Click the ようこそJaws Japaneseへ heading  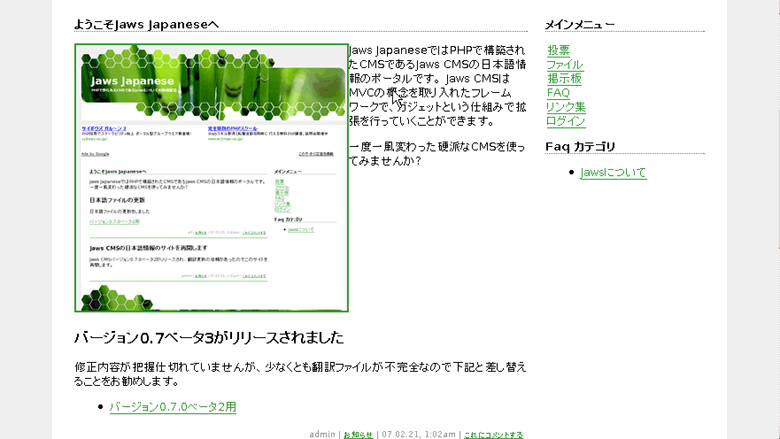coord(146,24)
